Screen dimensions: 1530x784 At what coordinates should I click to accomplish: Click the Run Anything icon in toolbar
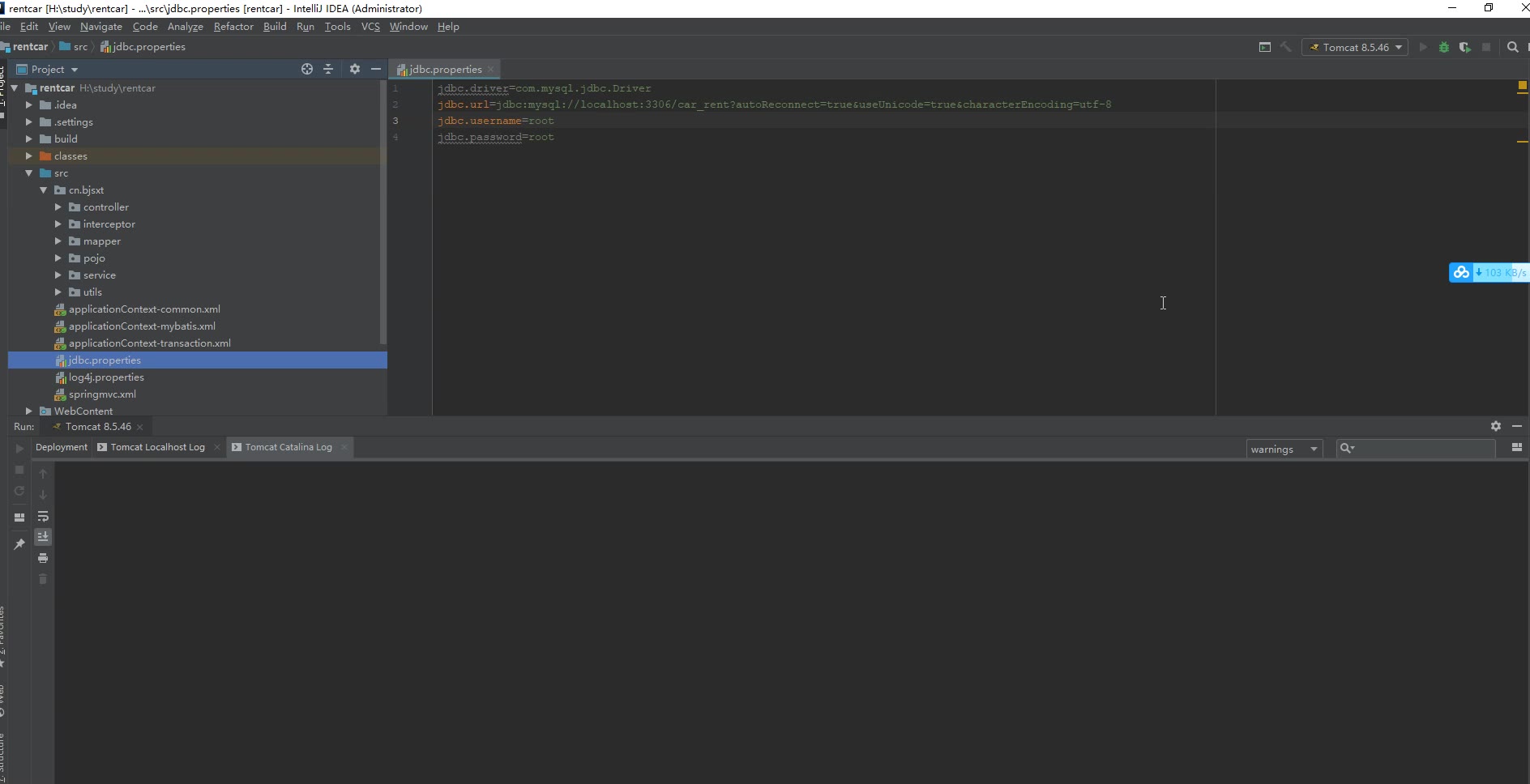coord(1264,48)
